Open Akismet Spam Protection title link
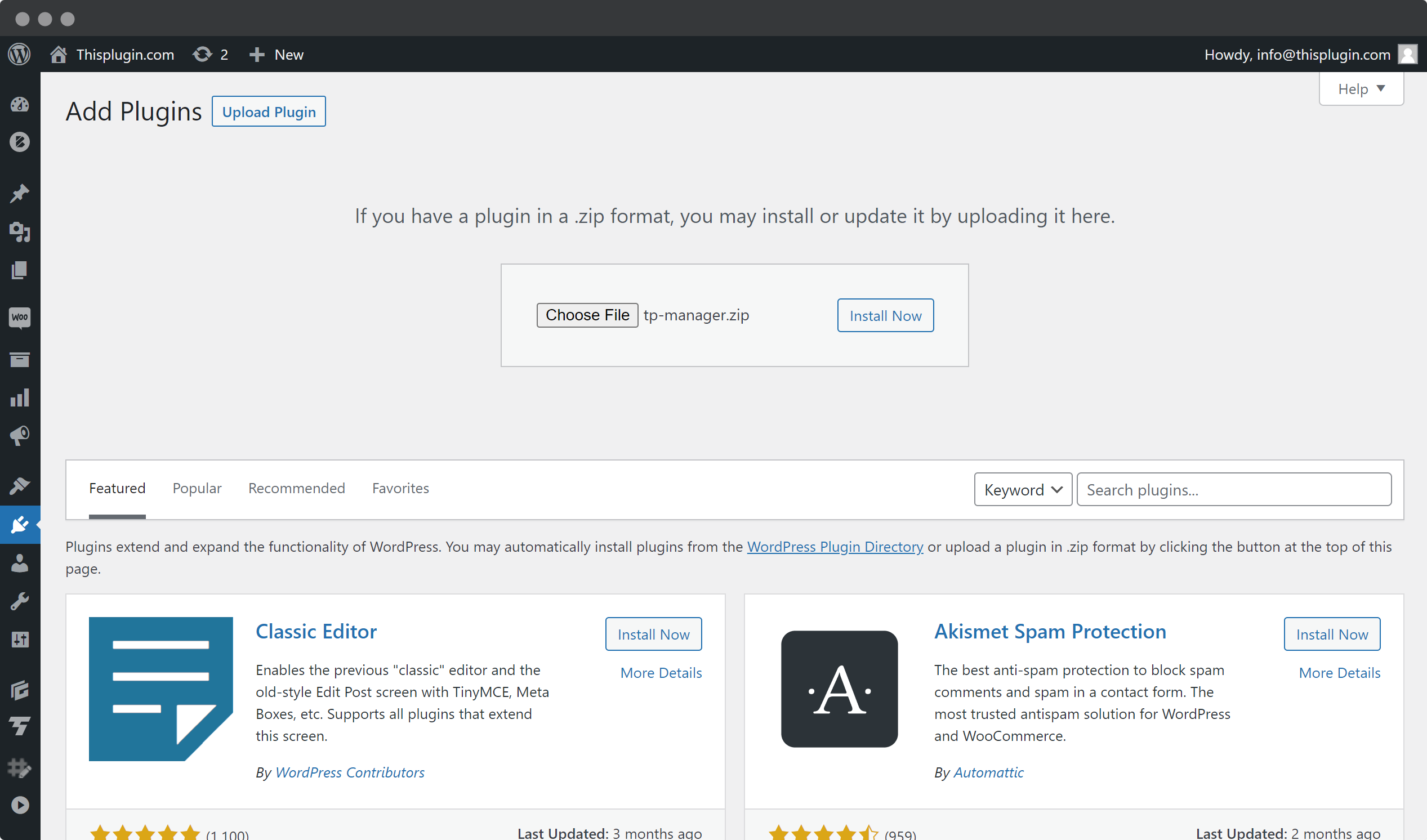The width and height of the screenshot is (1427, 840). point(1050,631)
